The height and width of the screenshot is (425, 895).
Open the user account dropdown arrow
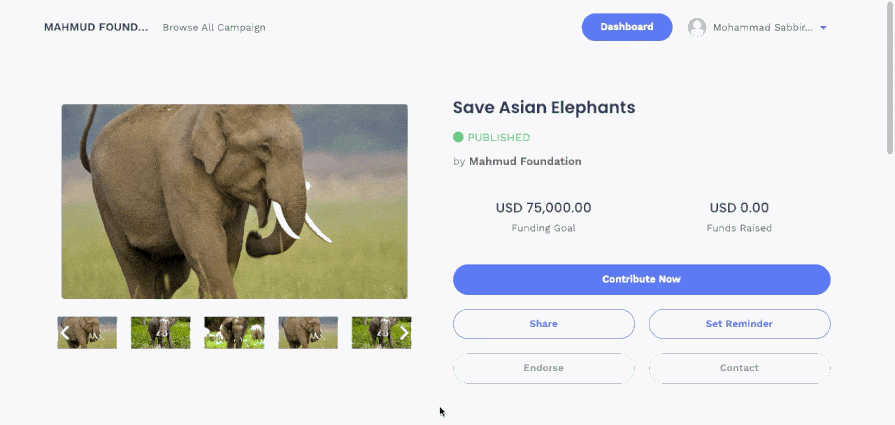823,27
